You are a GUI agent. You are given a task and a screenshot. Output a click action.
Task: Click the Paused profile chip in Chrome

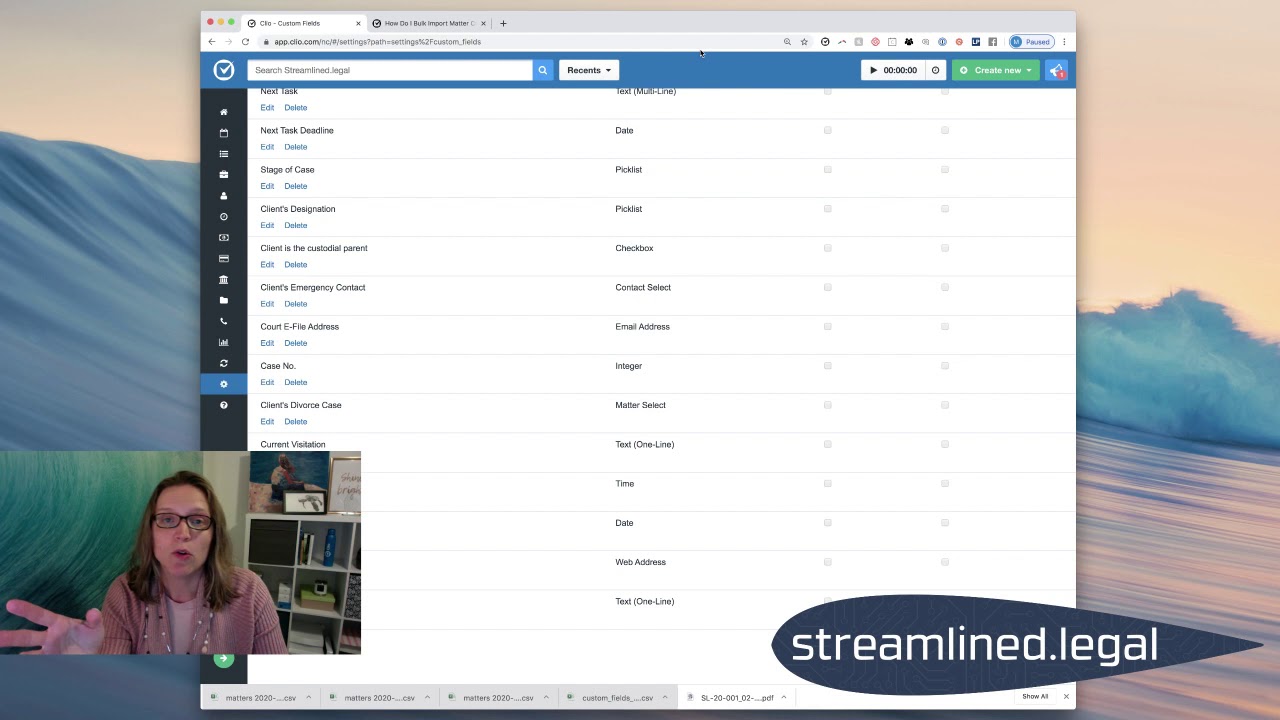coord(1031,42)
